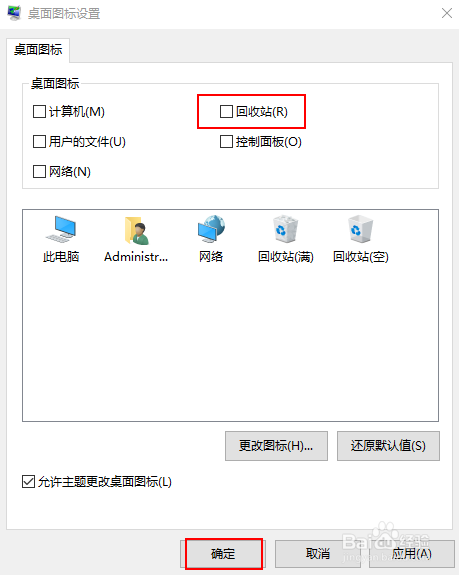
Task: Open 更改图标(H)... dialog button
Action: (x=276, y=446)
